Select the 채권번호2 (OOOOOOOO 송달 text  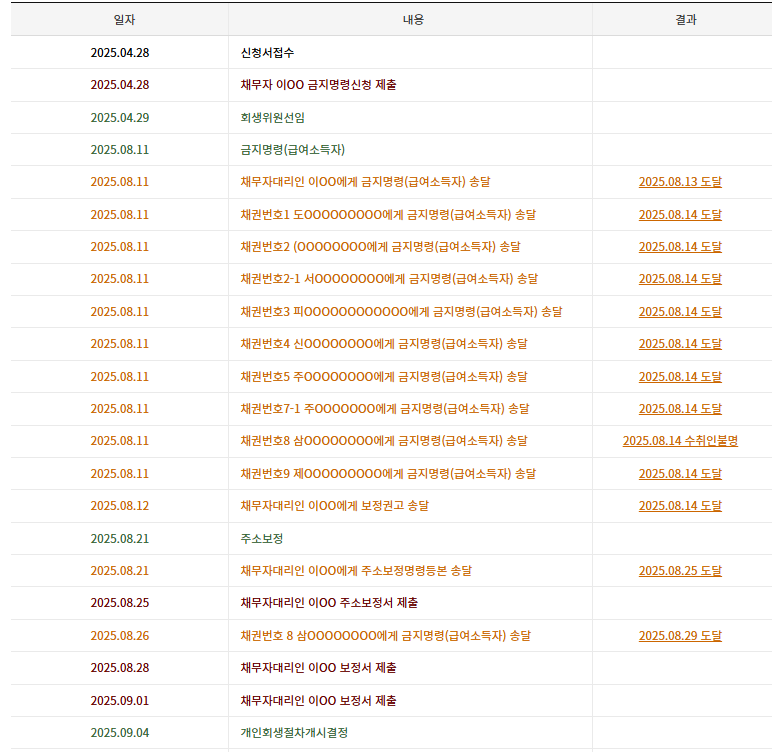point(380,247)
